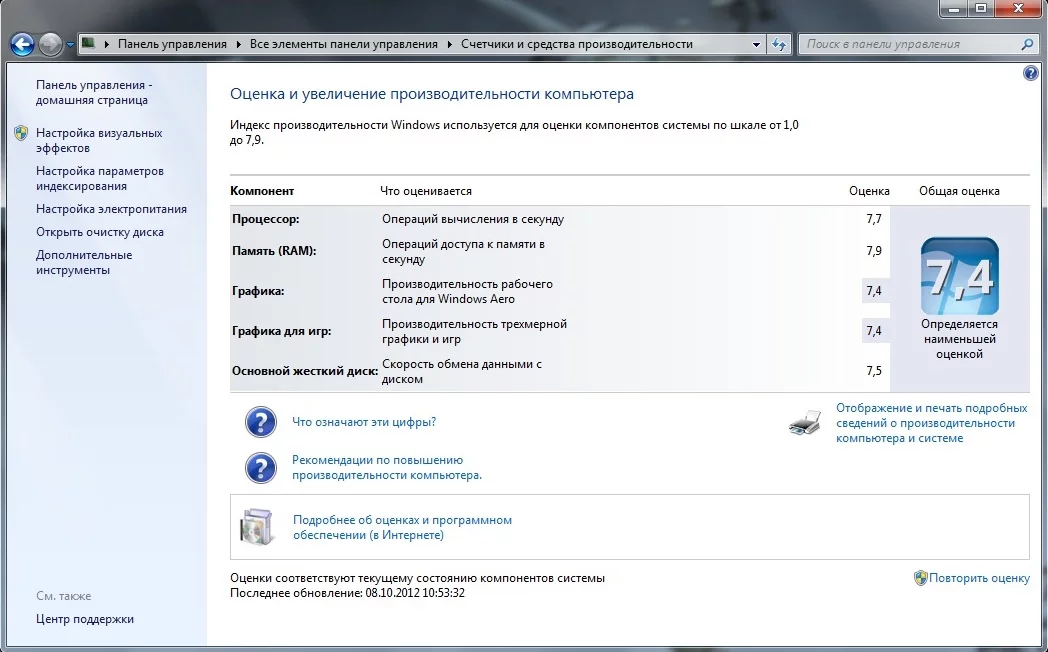Expand the arrow before Панель управления breadcrumb
The width and height of the screenshot is (1048, 652).
pyautogui.click(x=107, y=44)
